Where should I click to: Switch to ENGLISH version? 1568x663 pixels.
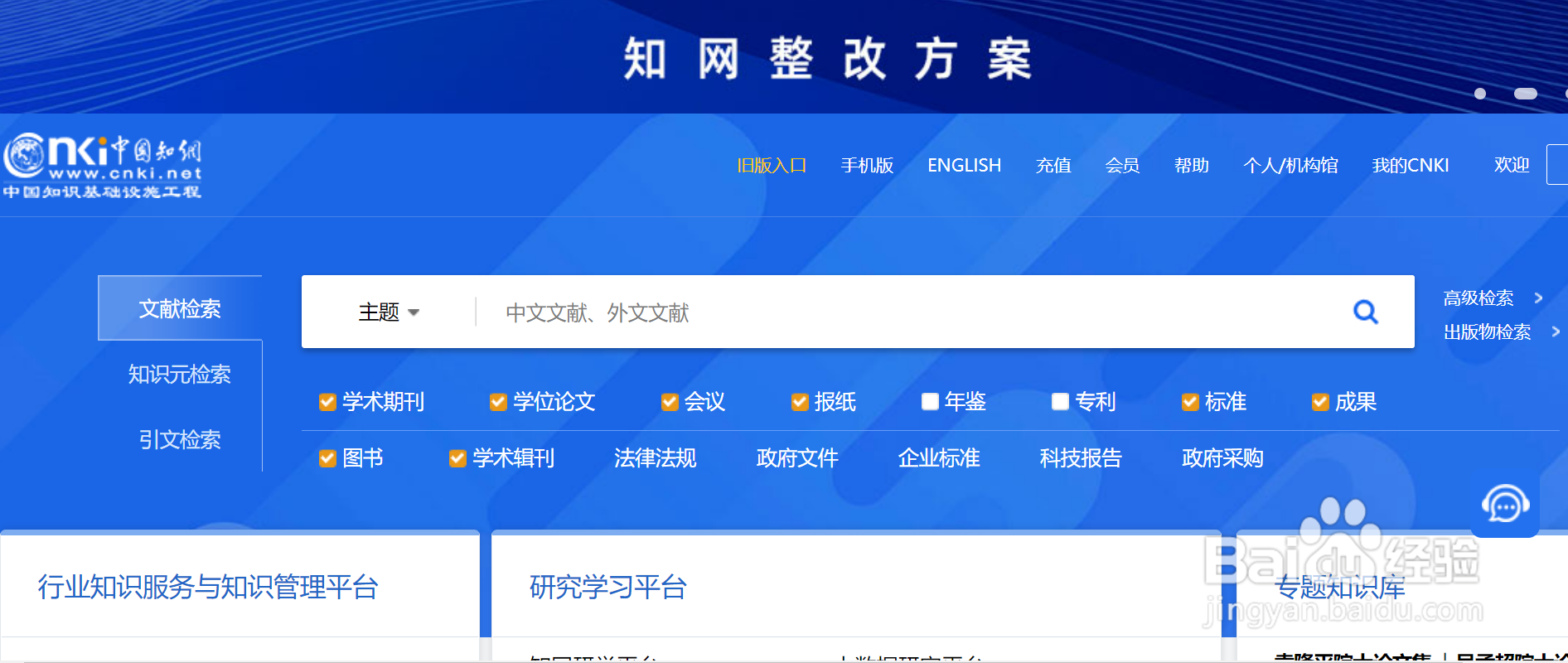click(965, 165)
